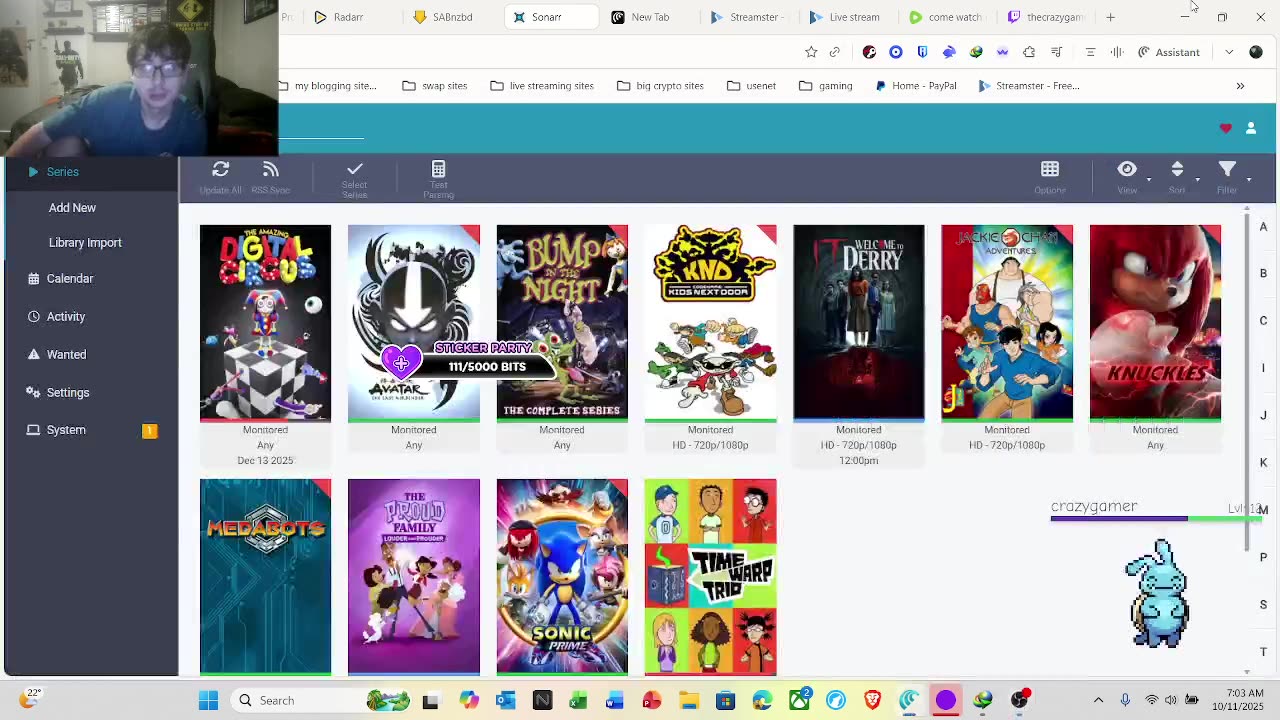Switch to the SABnzbd browser tab
Screen dimensions: 1280x720
click(443, 17)
